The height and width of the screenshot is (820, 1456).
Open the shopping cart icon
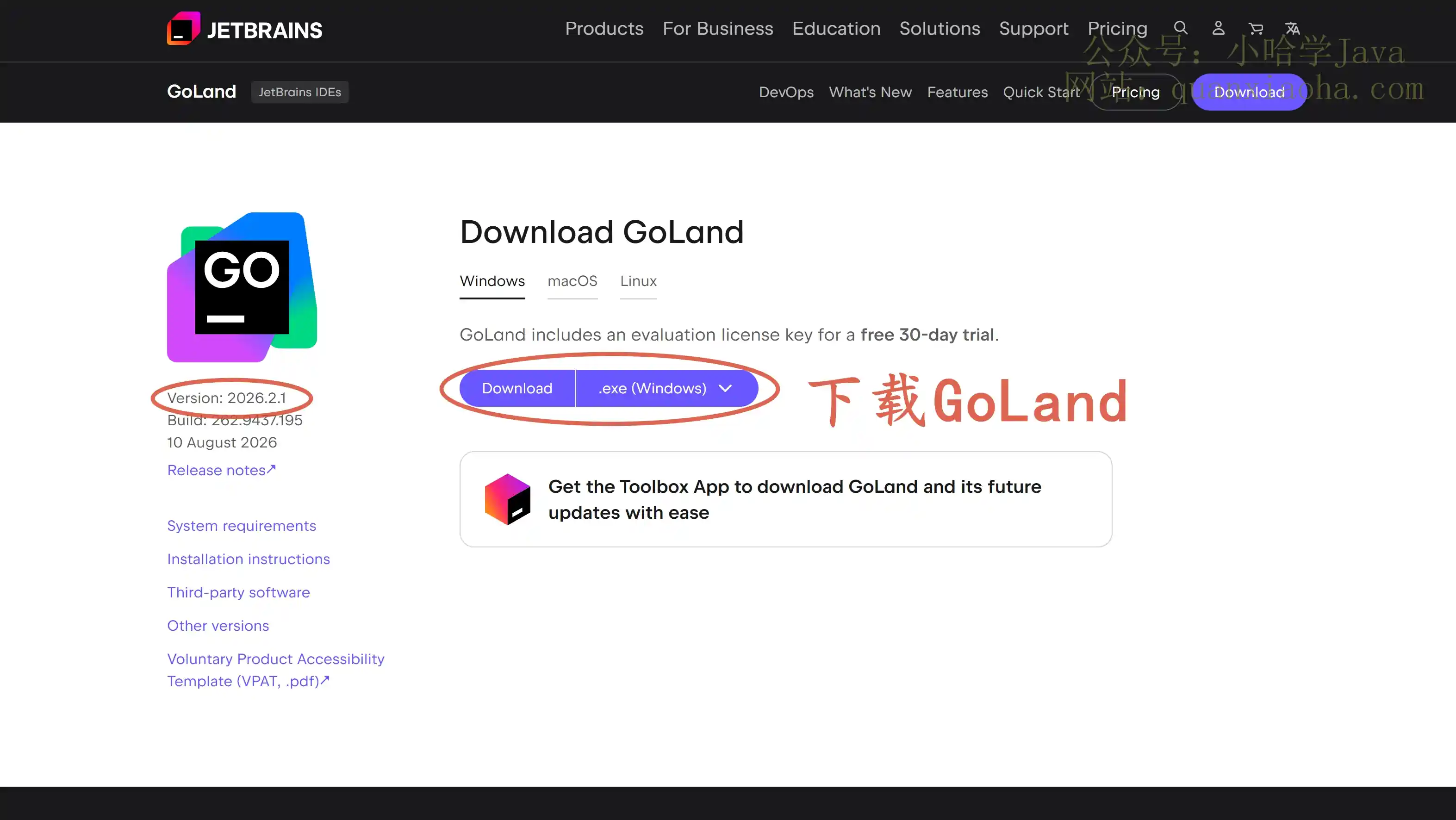tap(1255, 28)
